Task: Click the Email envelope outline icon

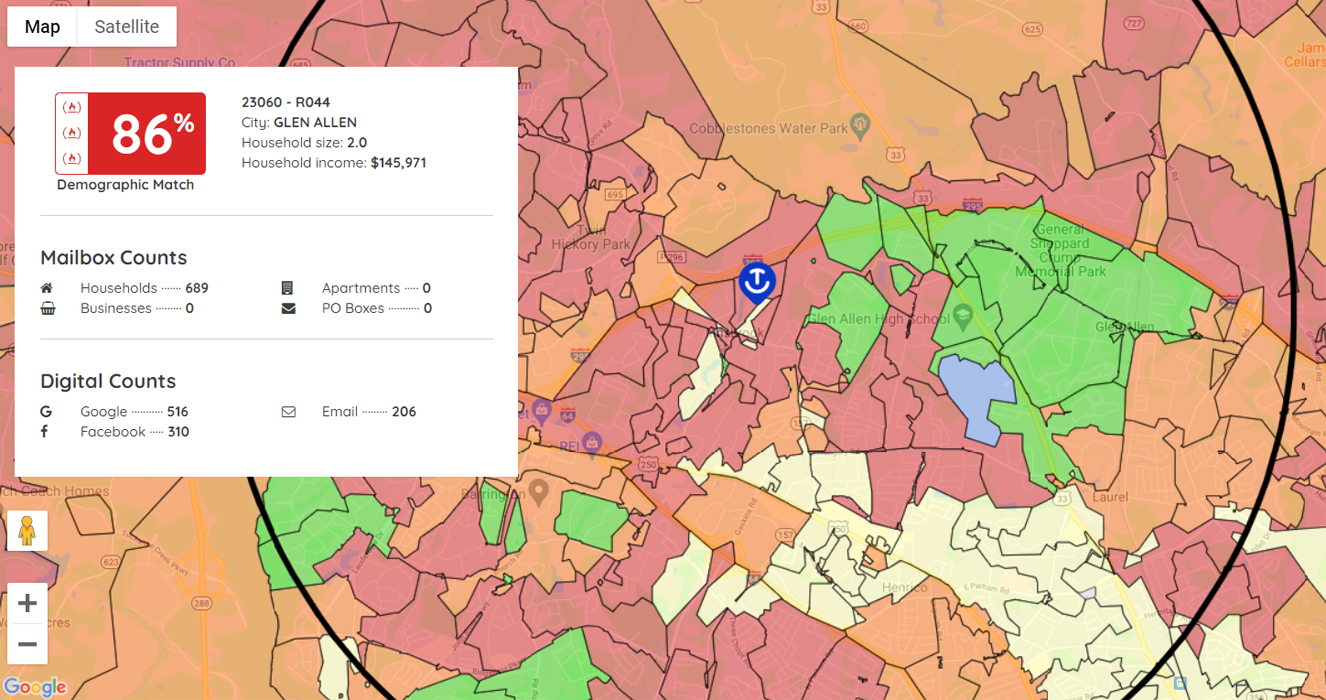Action: [x=288, y=411]
